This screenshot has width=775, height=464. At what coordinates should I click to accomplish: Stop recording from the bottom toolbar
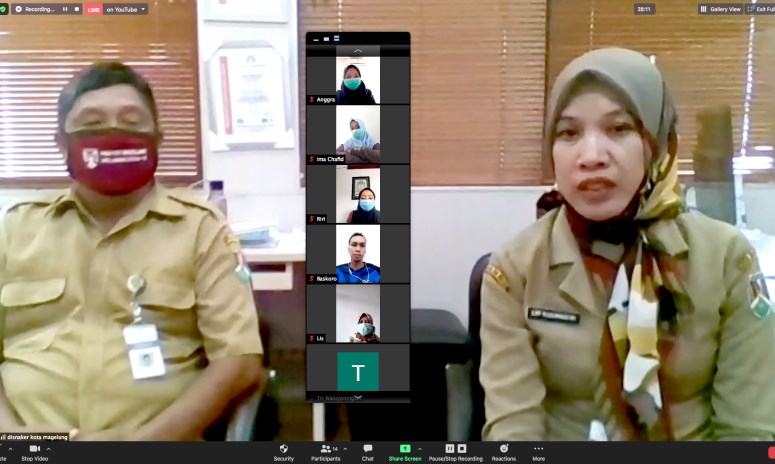[x=462, y=449]
